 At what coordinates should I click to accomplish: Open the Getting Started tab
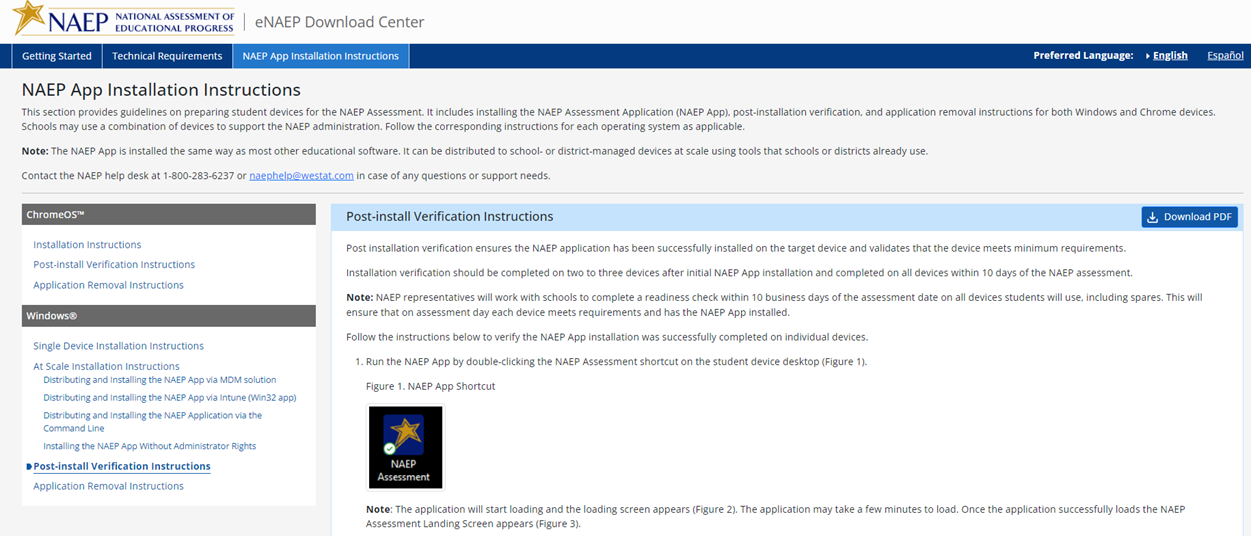[57, 56]
